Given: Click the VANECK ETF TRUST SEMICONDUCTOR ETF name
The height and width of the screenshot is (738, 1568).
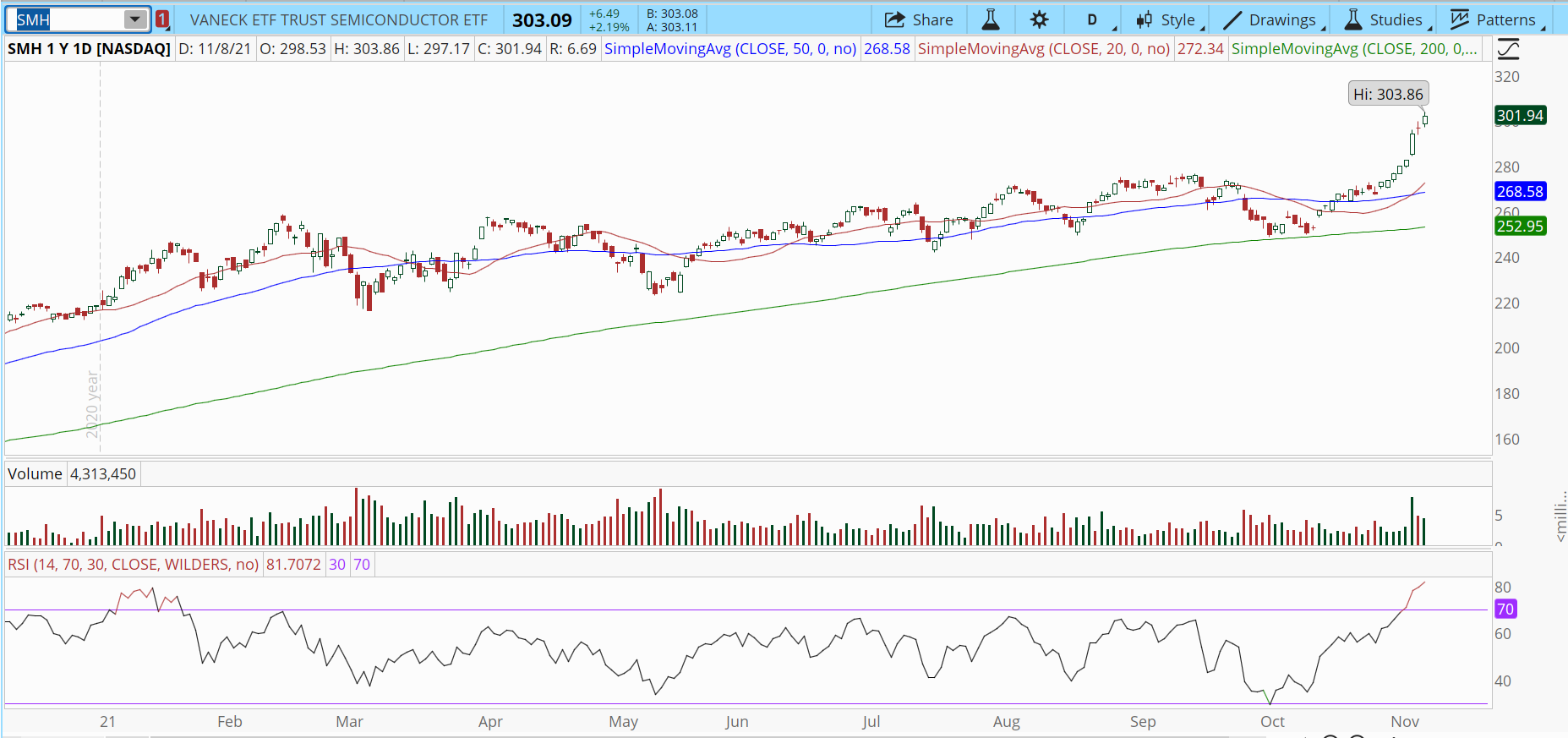Looking at the screenshot, I should [x=339, y=19].
